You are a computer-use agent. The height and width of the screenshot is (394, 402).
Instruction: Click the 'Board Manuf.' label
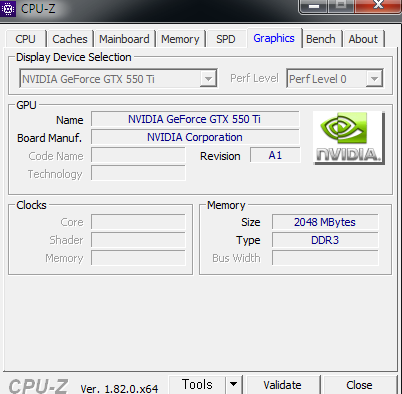pos(49,138)
